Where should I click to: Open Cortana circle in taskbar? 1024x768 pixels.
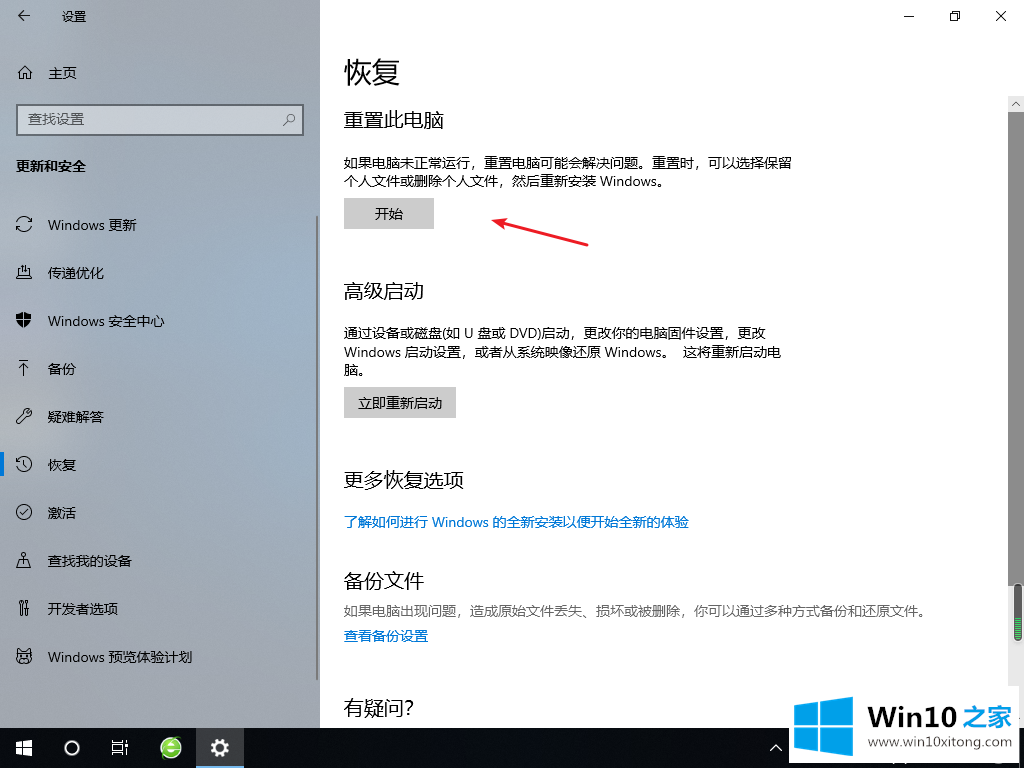tap(72, 748)
